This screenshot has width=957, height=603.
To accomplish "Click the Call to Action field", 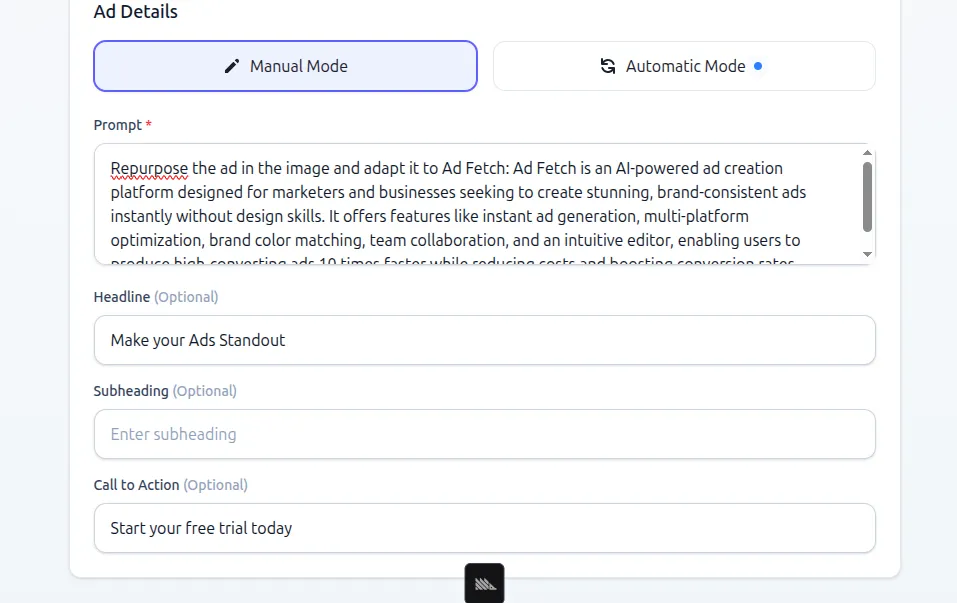I will click(x=485, y=528).
